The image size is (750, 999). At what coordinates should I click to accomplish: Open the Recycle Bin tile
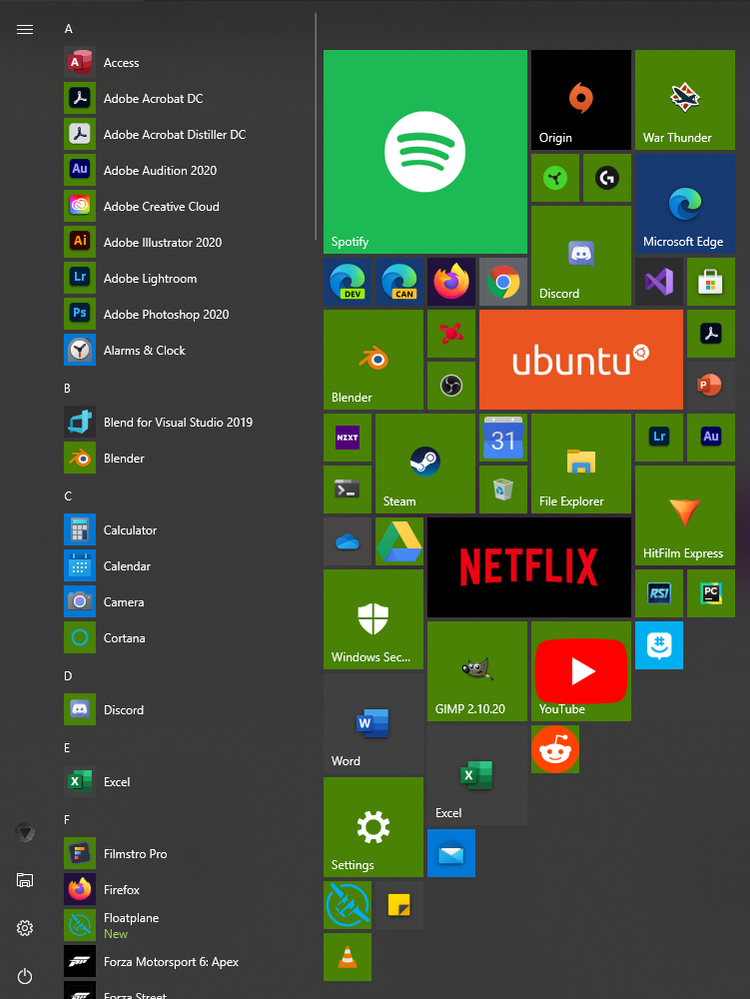(503, 489)
